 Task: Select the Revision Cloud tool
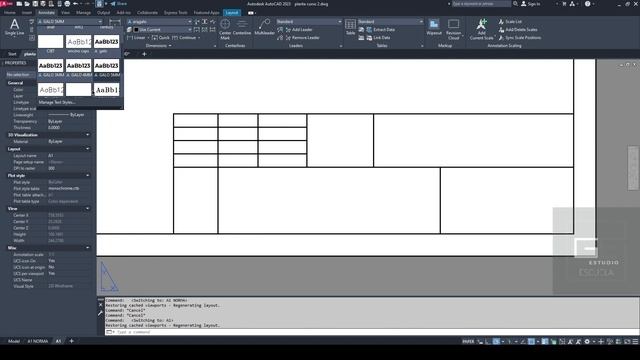[x=453, y=29]
